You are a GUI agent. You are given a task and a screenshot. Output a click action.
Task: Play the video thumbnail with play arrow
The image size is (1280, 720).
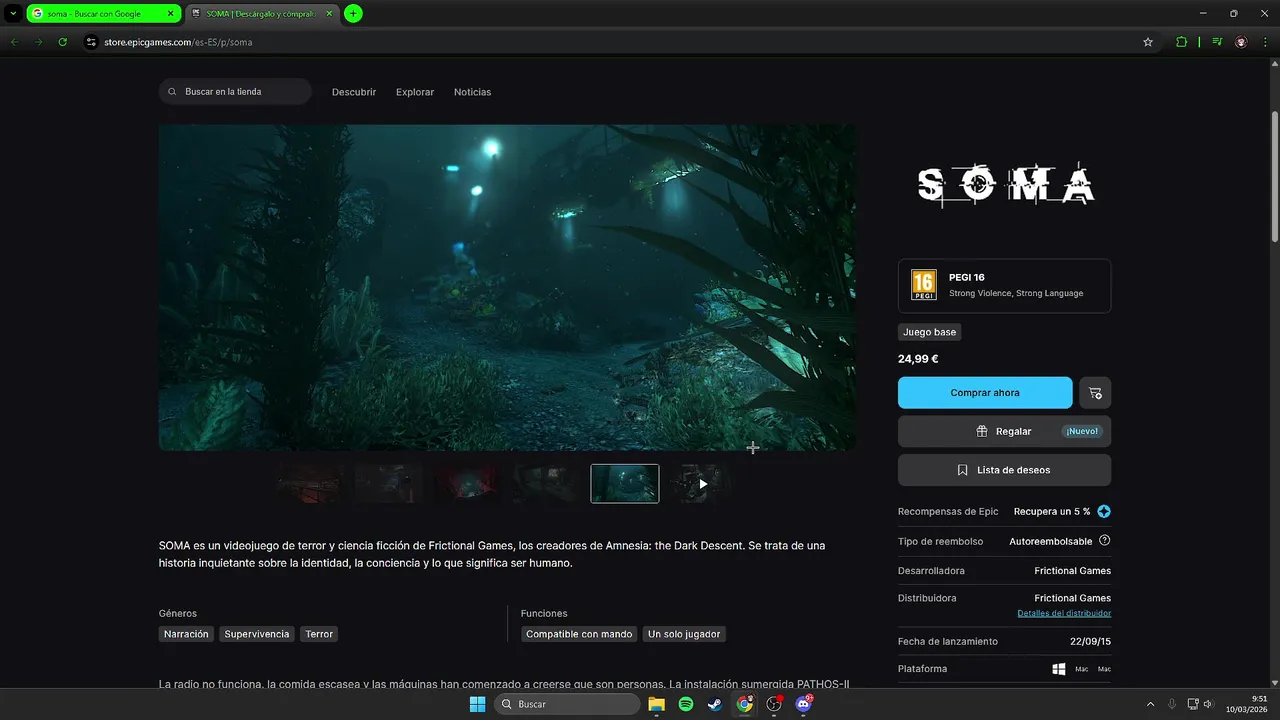[703, 484]
